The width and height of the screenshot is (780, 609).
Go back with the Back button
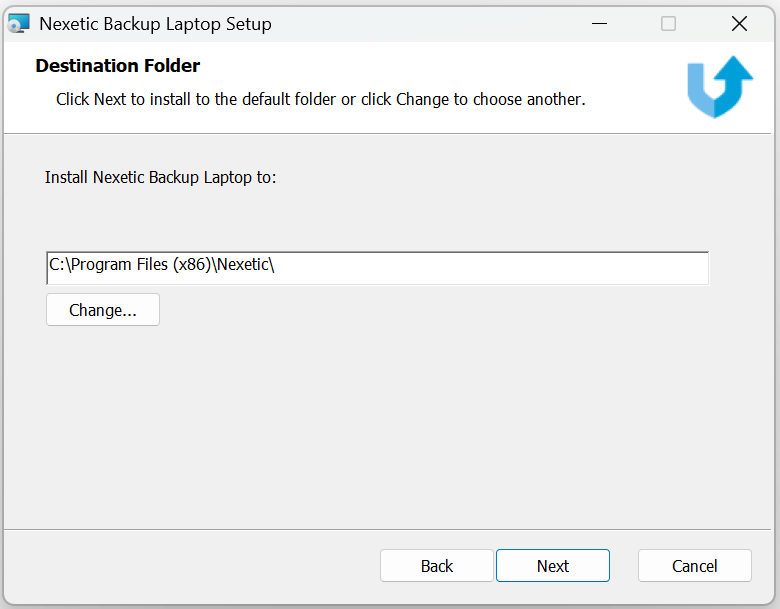(x=437, y=566)
